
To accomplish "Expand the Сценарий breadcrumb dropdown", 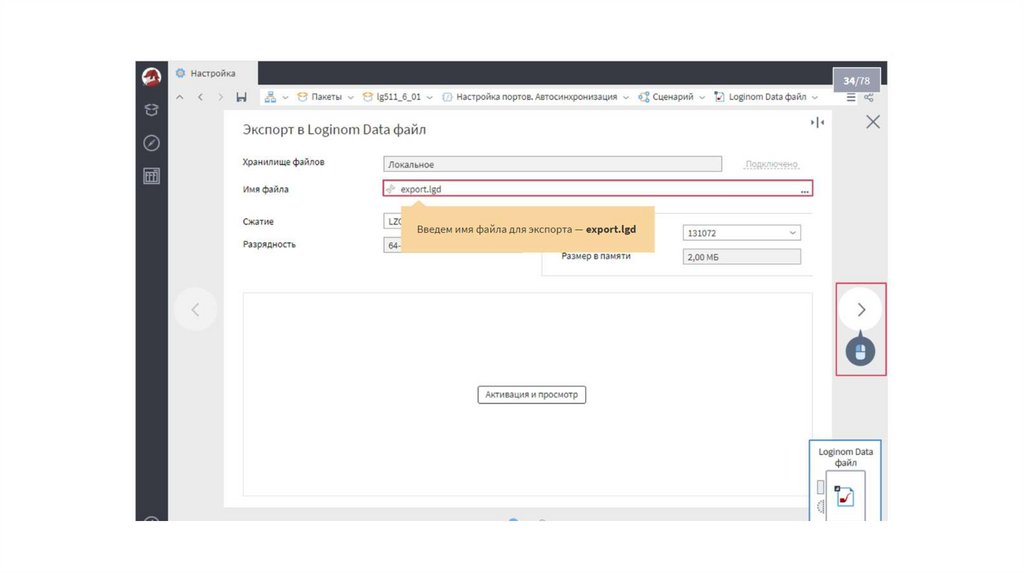I will [702, 97].
